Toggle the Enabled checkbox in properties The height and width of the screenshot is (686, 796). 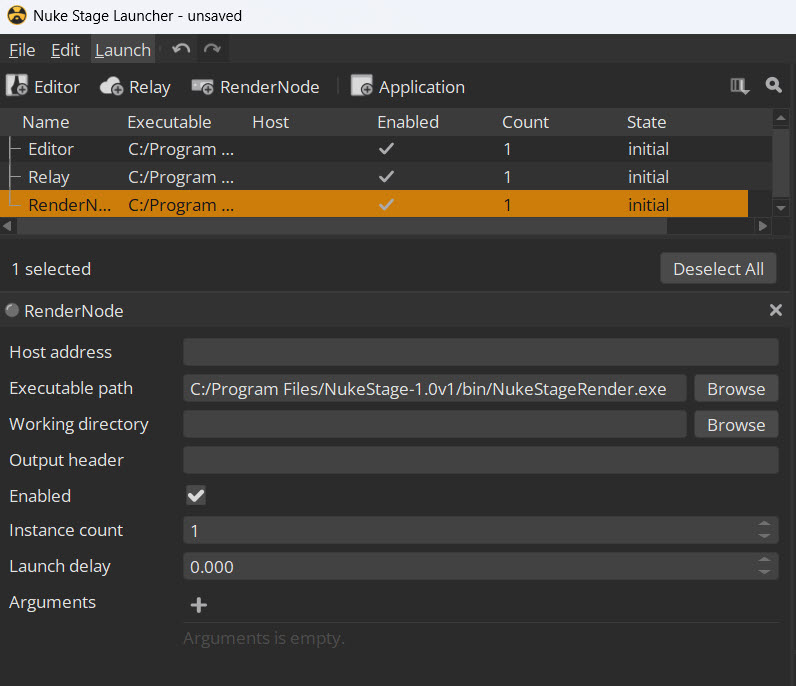(196, 496)
